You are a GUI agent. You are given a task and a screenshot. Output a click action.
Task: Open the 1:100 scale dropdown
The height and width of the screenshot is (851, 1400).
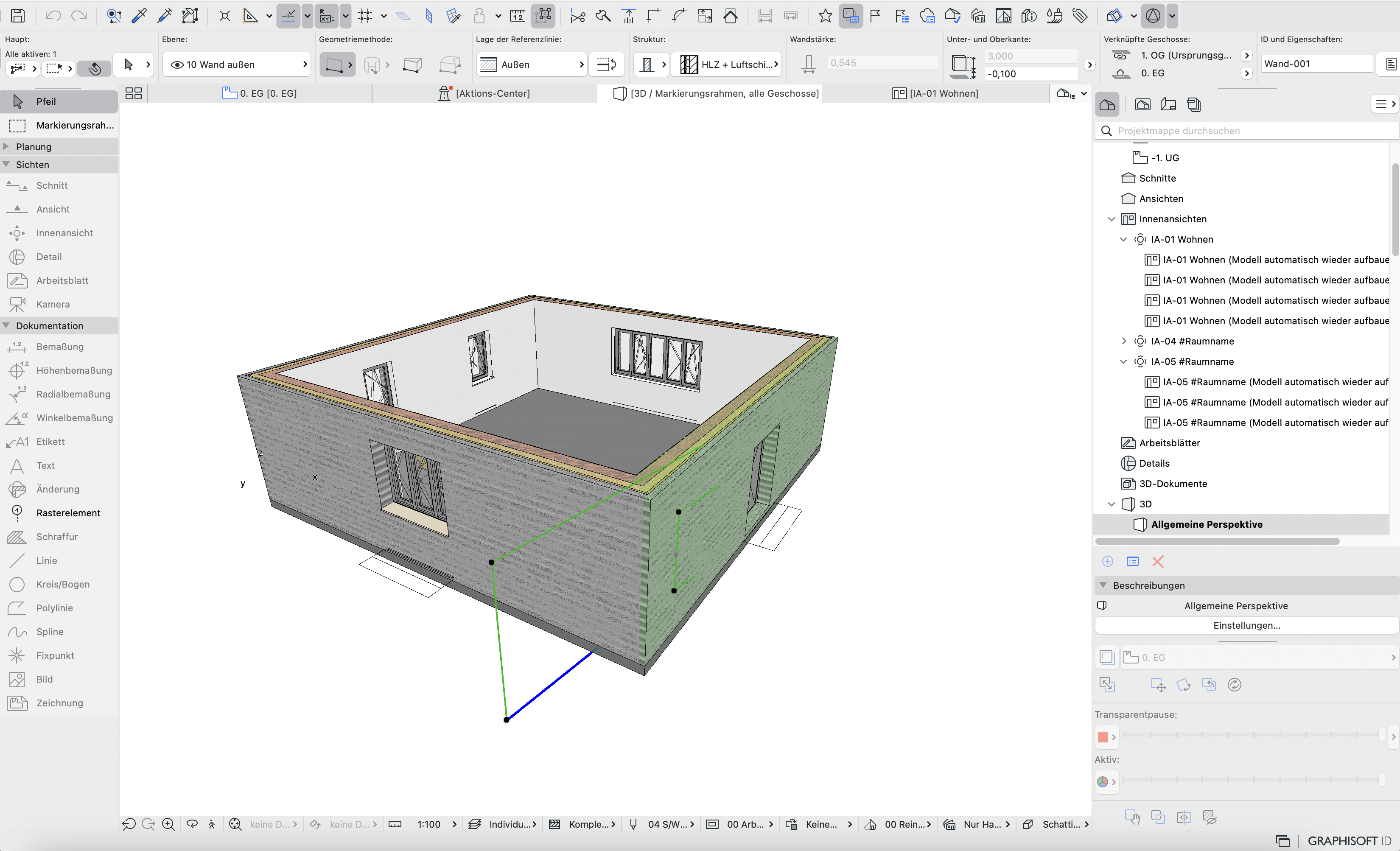click(437, 824)
